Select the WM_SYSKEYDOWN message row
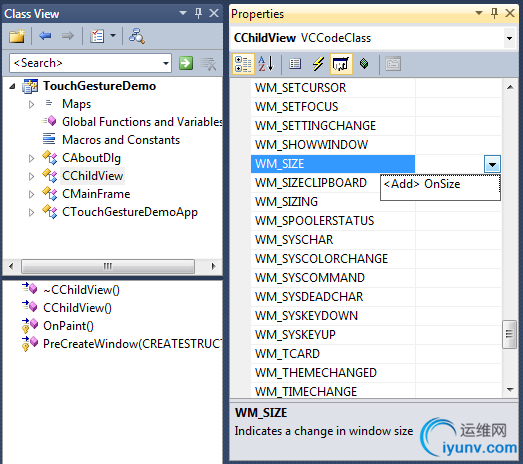This screenshot has height=464, width=523. click(376, 316)
